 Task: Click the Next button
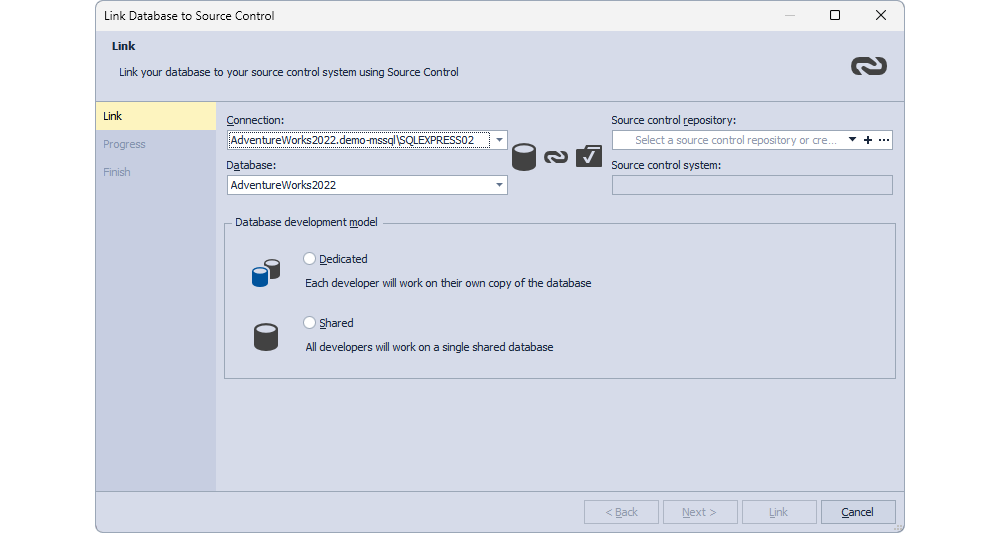click(x=700, y=512)
